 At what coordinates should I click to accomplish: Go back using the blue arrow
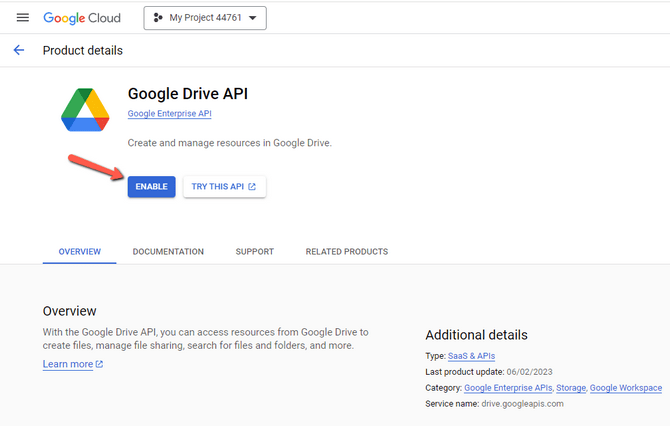[19, 50]
